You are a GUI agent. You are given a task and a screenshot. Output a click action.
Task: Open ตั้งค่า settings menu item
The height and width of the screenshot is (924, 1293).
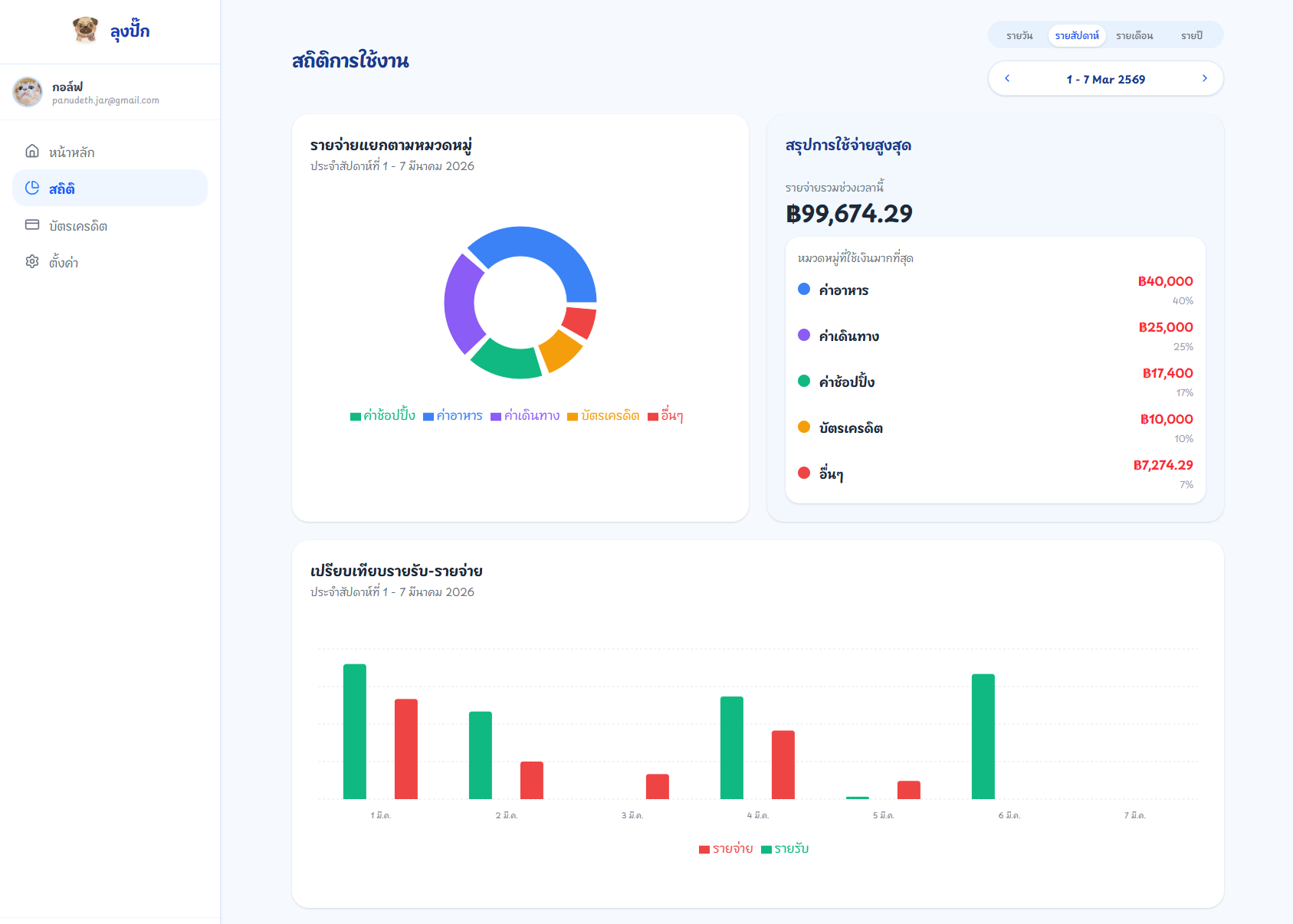tap(64, 263)
